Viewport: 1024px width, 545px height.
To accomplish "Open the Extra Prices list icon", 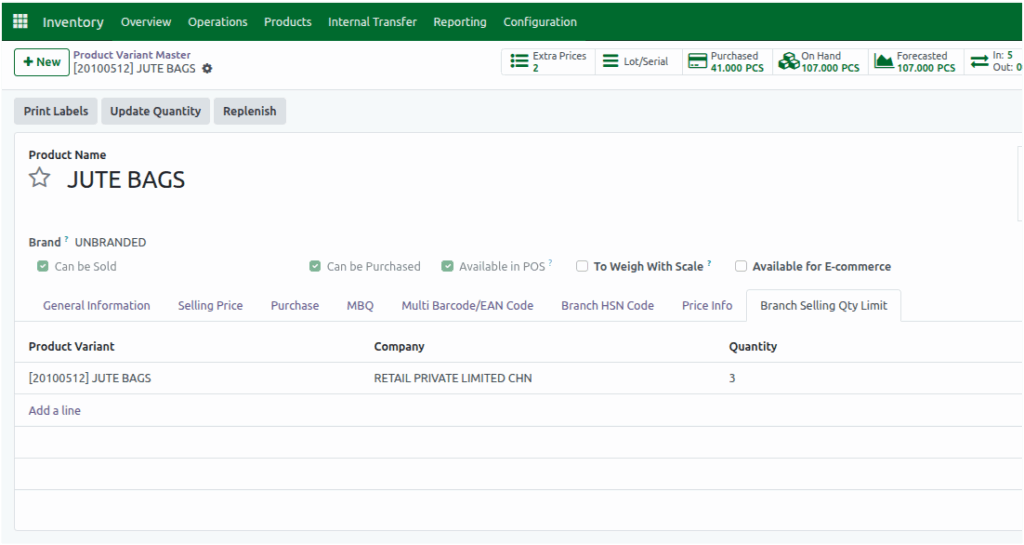I will (x=519, y=61).
